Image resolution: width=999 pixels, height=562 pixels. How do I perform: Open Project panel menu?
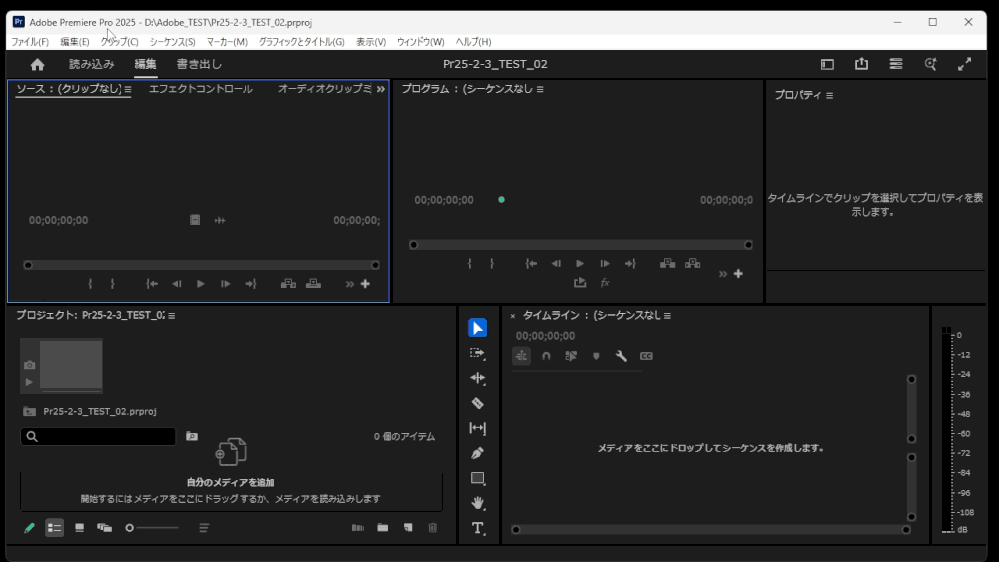(x=171, y=315)
